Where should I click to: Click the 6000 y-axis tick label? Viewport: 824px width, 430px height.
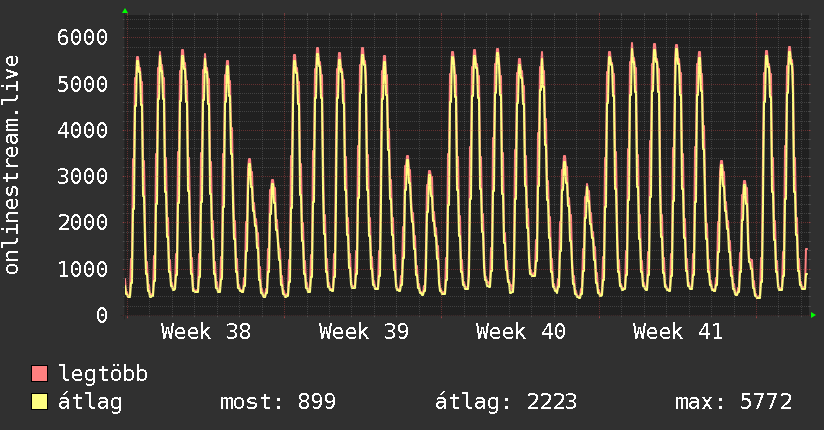[x=83, y=37]
